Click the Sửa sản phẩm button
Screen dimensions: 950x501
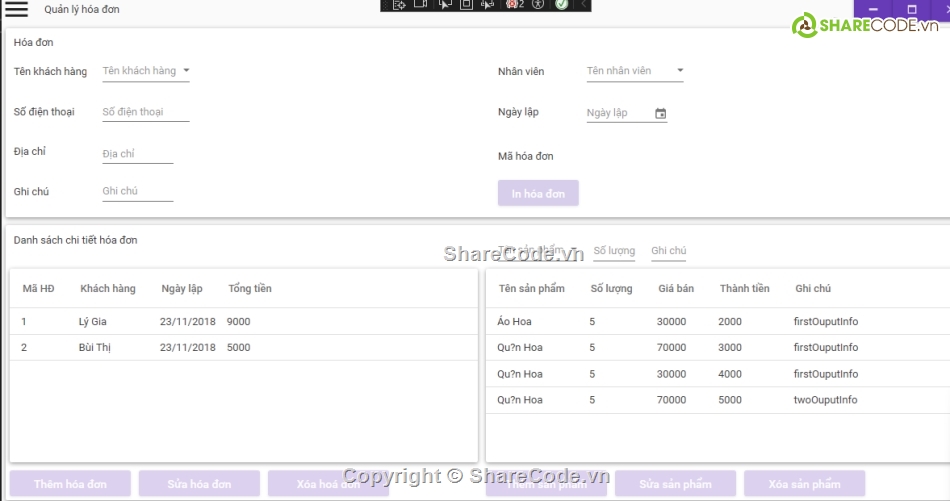[675, 484]
